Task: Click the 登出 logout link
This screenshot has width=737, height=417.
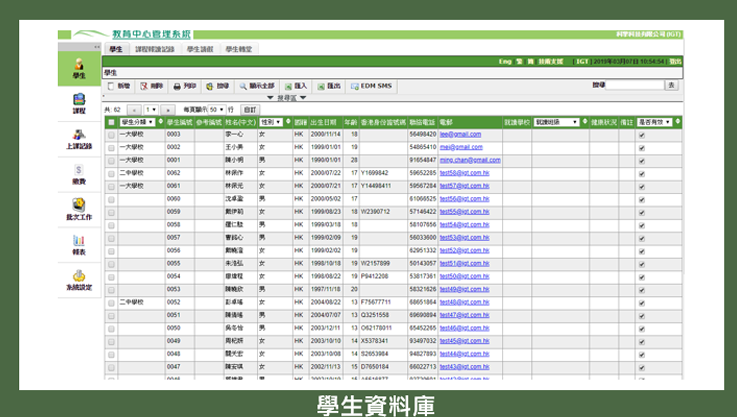Action: (675, 62)
